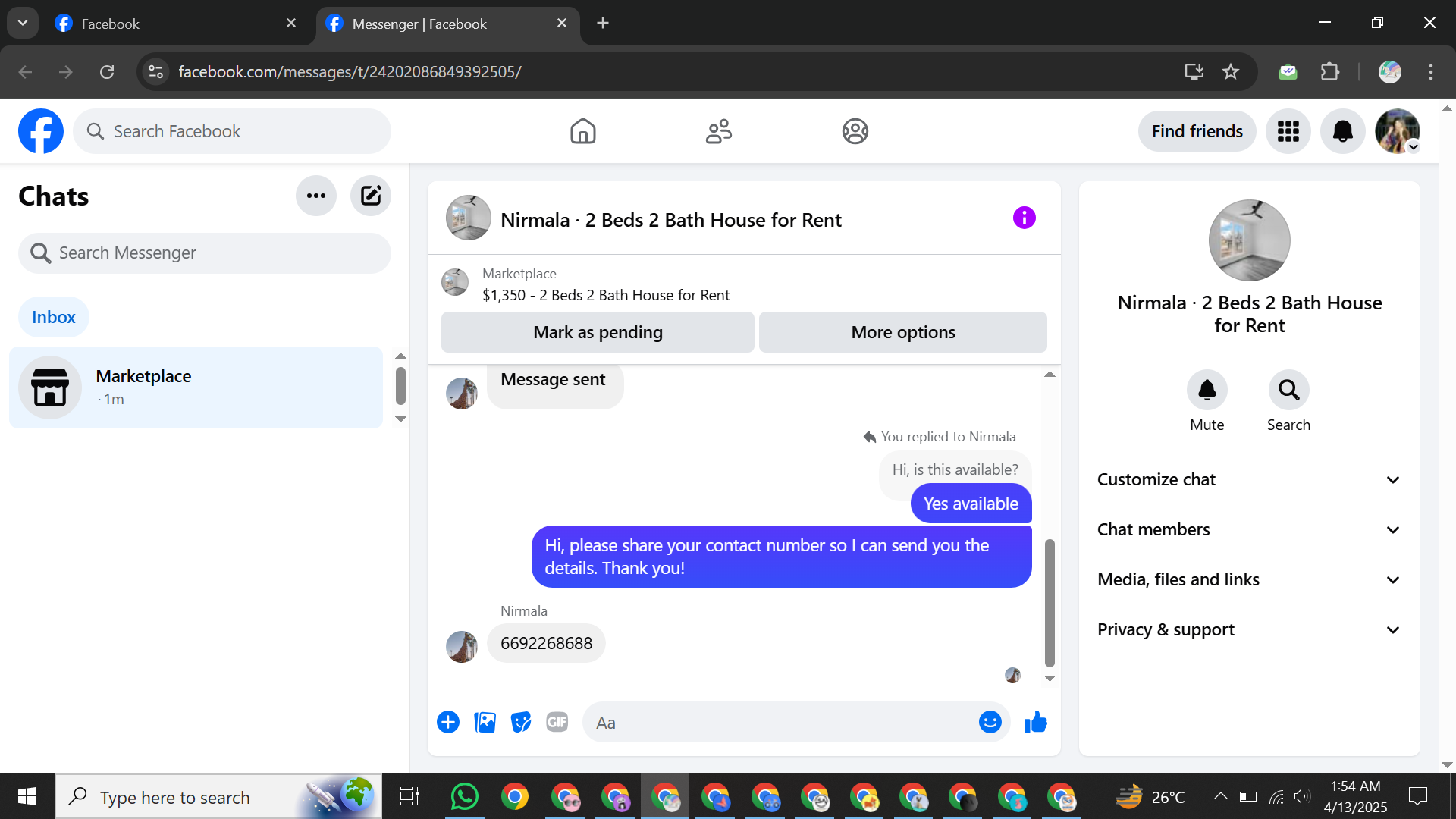Open site information icon in address bar
1456x819 pixels.
click(155, 71)
